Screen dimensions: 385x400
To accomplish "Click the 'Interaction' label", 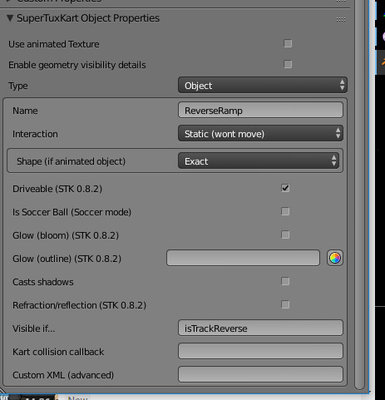I will tap(35, 134).
